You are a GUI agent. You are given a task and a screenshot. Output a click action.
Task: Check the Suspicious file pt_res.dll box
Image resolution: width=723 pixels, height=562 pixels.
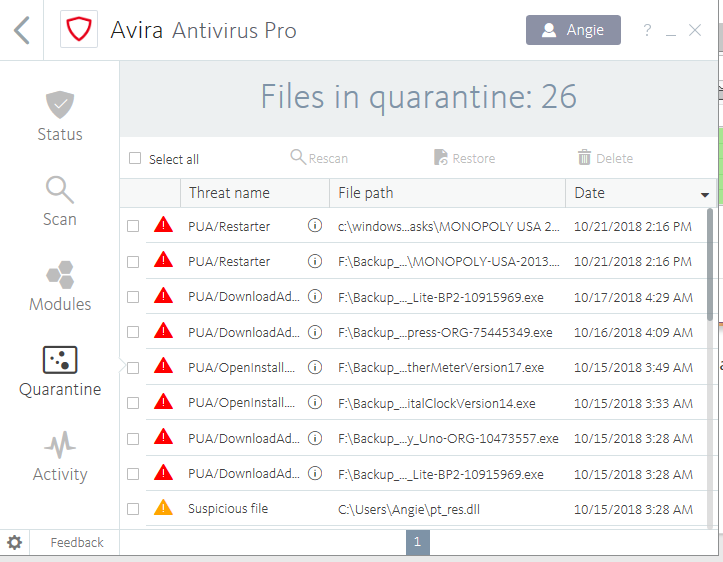(133, 509)
